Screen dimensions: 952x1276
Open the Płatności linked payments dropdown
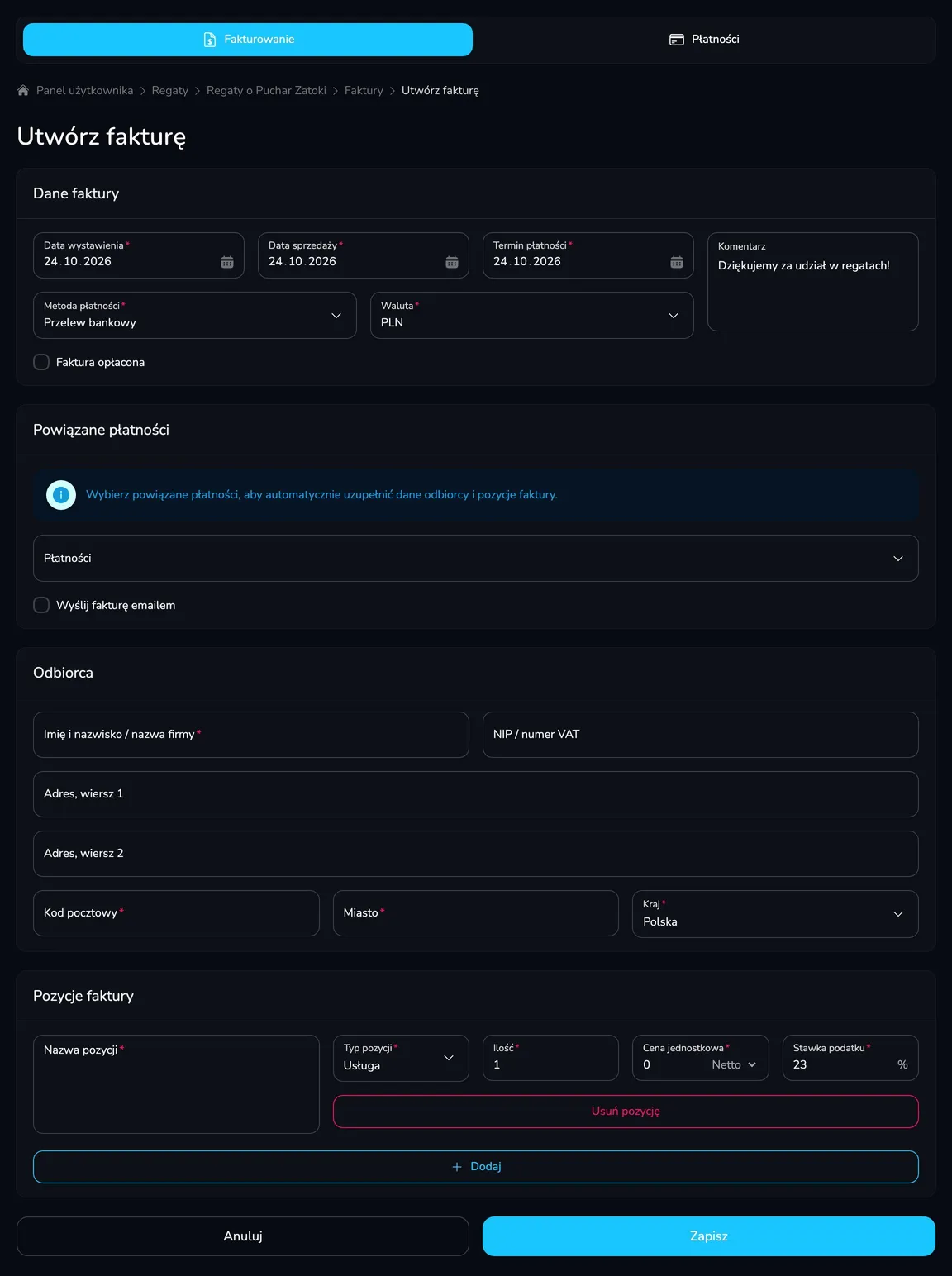(x=476, y=558)
